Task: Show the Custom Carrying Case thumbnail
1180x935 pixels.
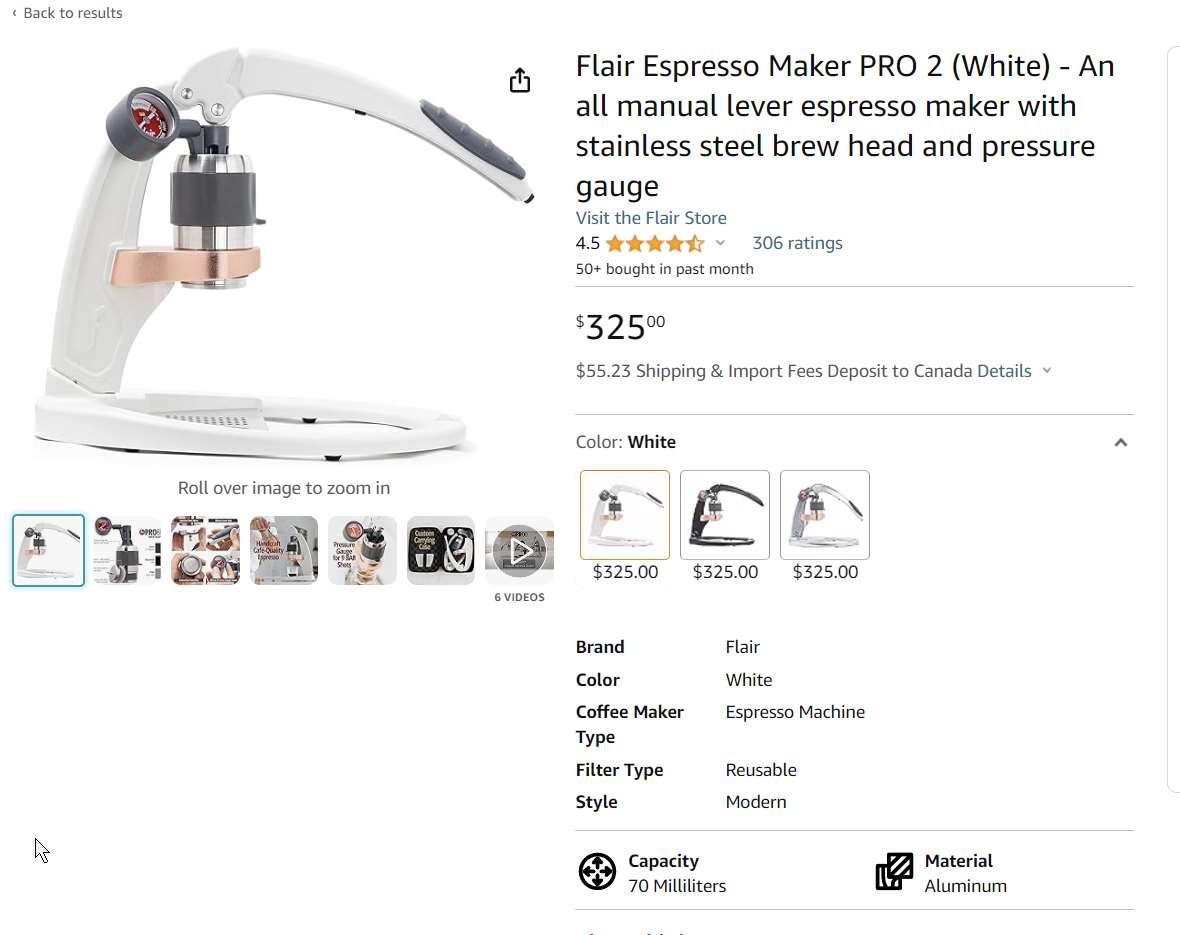Action: pyautogui.click(x=441, y=550)
